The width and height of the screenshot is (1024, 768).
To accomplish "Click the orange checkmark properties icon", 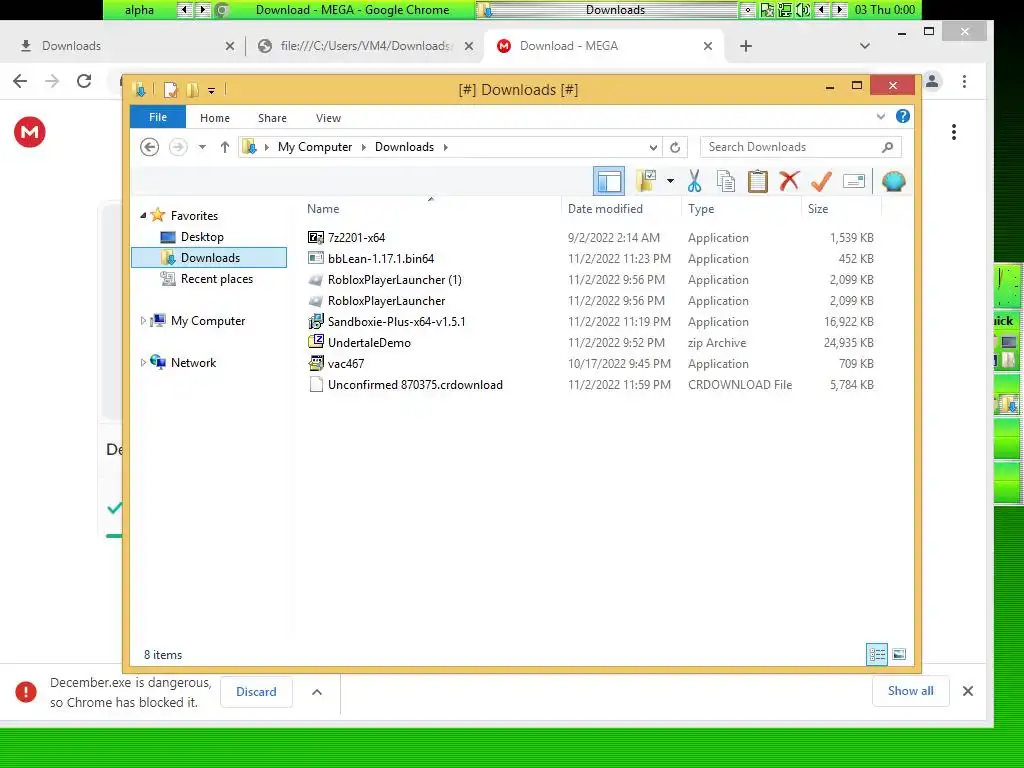I will click(821, 181).
